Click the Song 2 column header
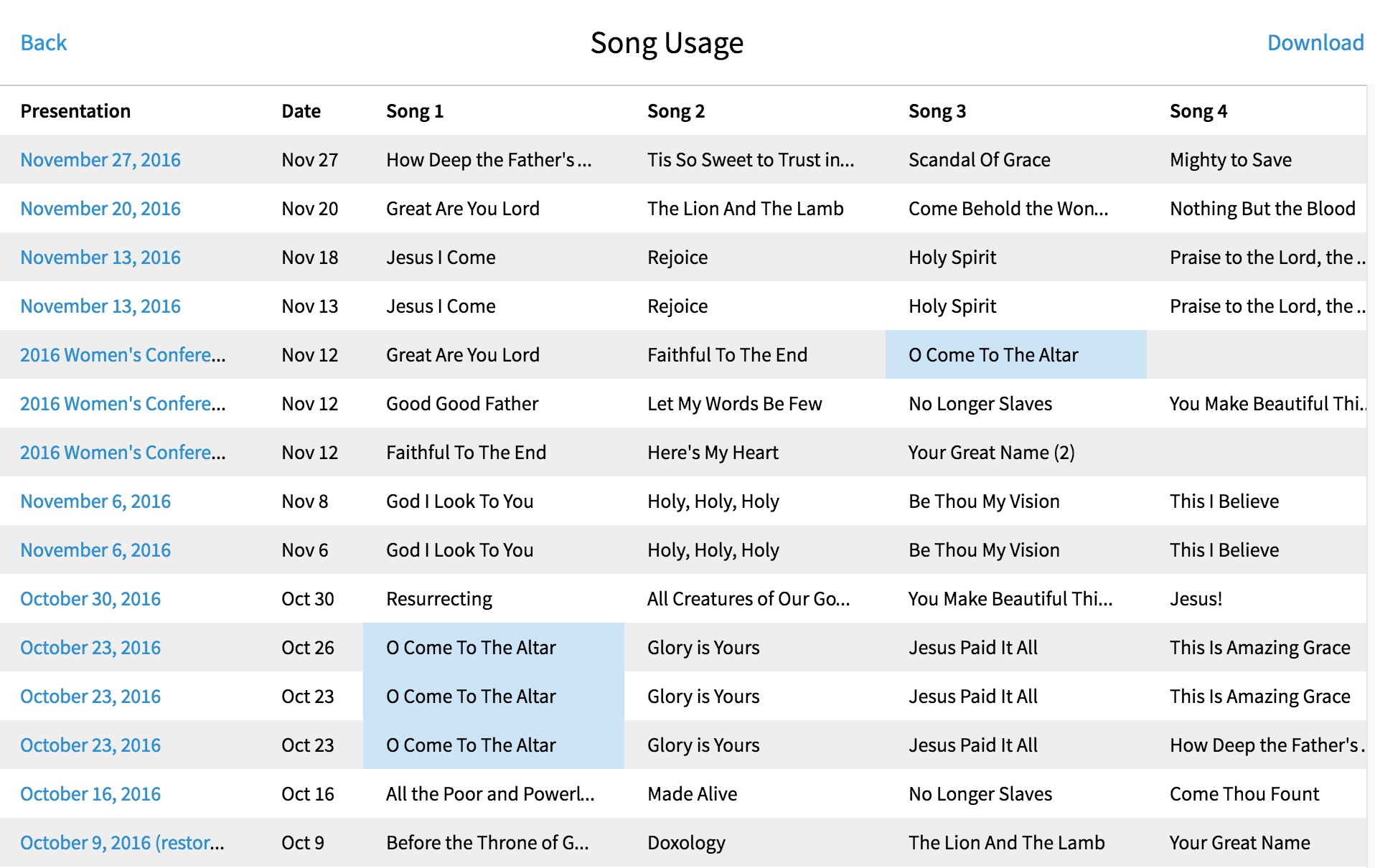This screenshot has height=868, width=1375. coord(676,111)
